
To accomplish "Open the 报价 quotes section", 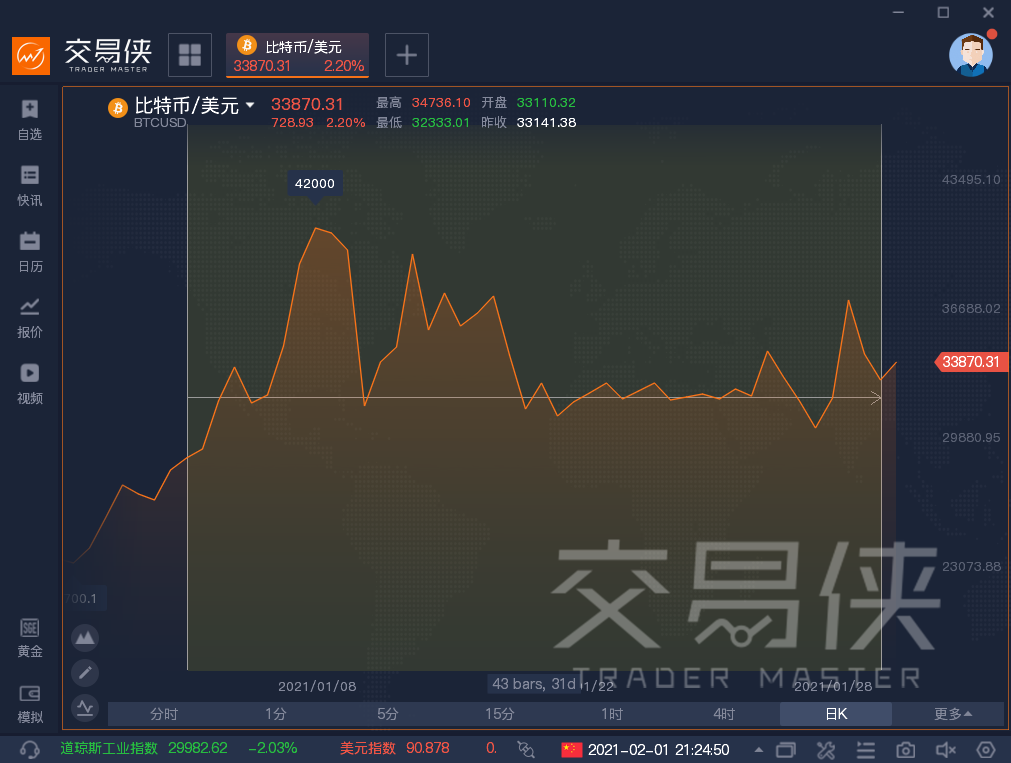I will 30,319.
